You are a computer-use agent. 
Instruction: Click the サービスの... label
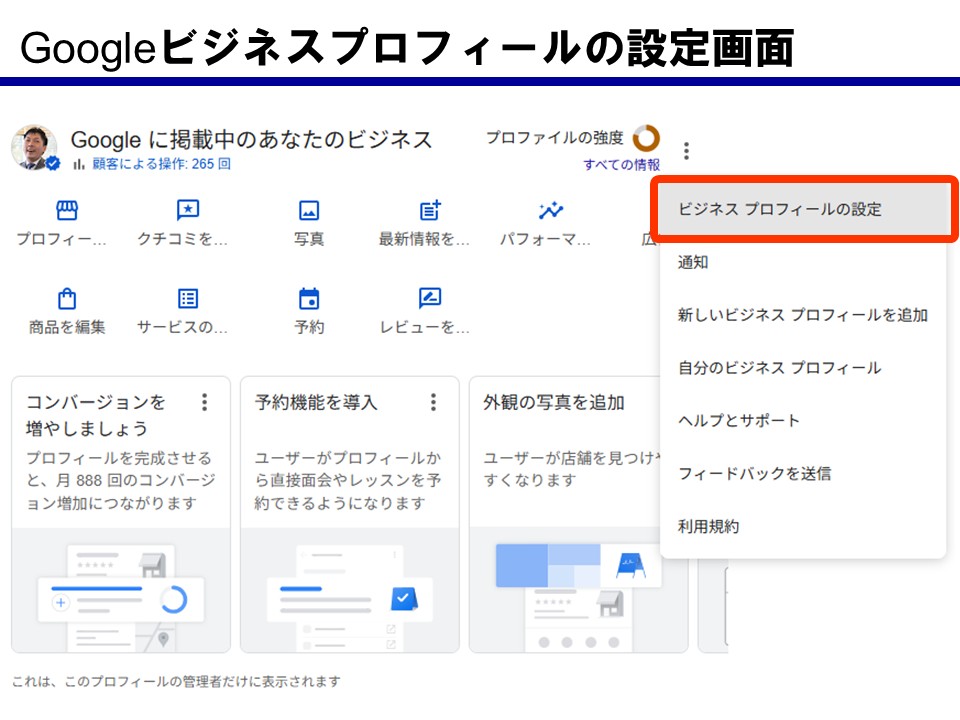(182, 327)
